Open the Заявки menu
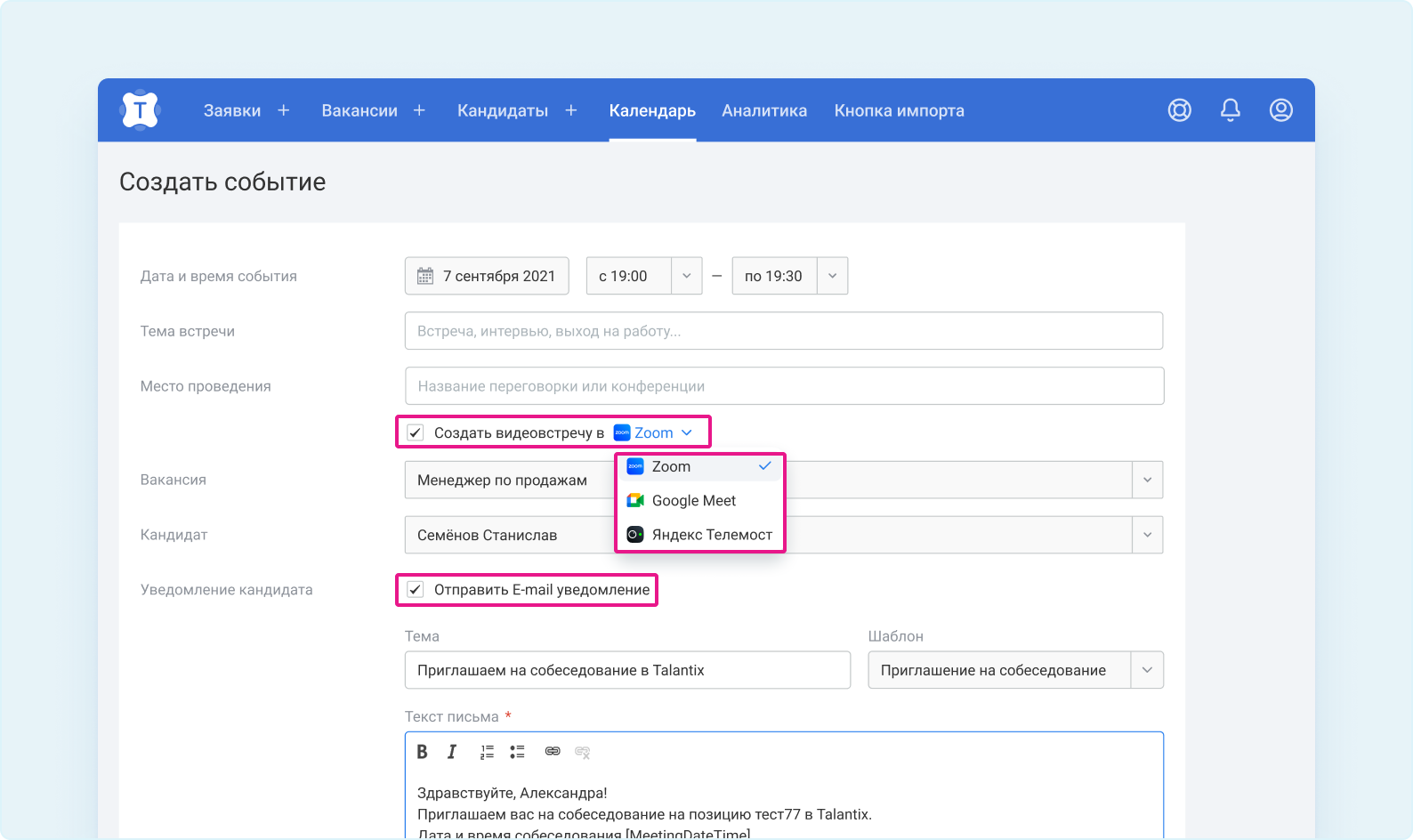1413x840 pixels. [x=232, y=110]
